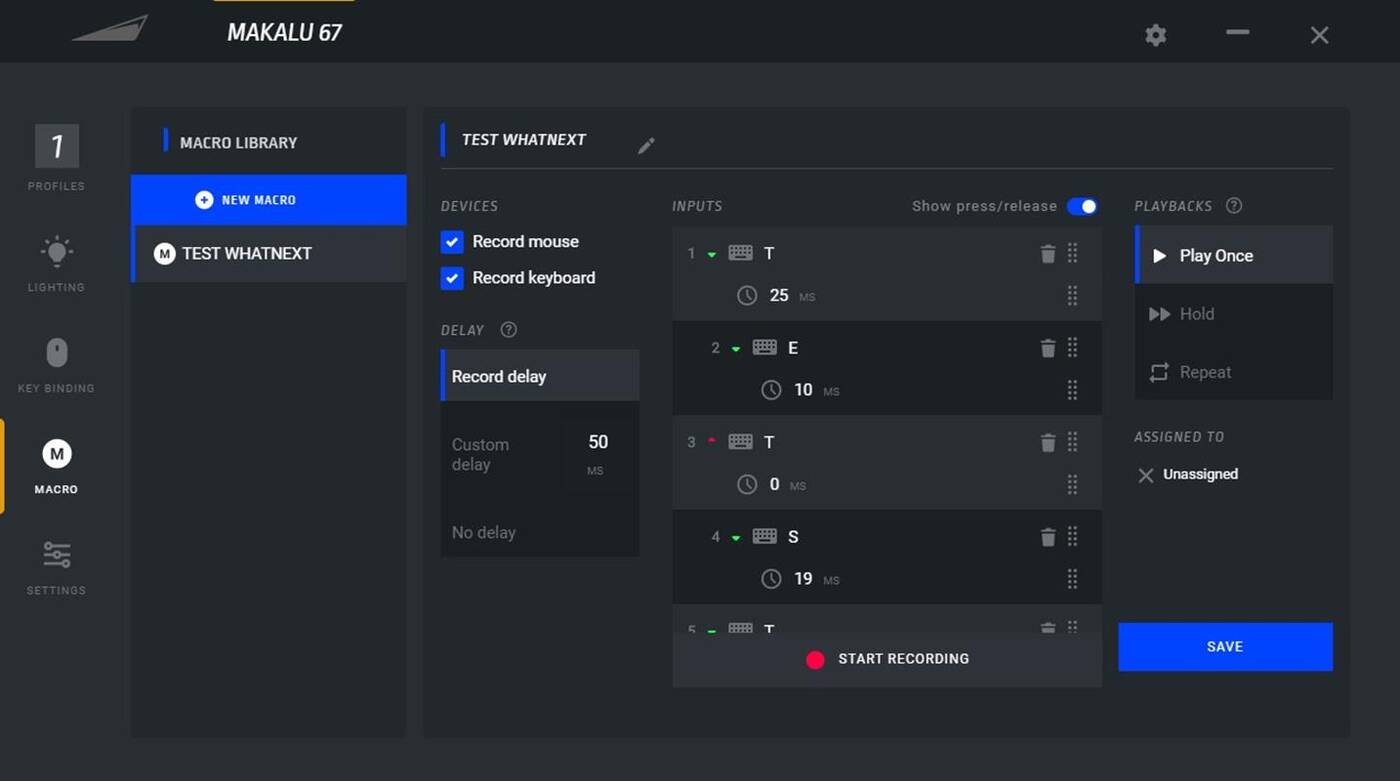This screenshot has width=1400, height=781.
Task: Click the Save button
Action: (1225, 647)
